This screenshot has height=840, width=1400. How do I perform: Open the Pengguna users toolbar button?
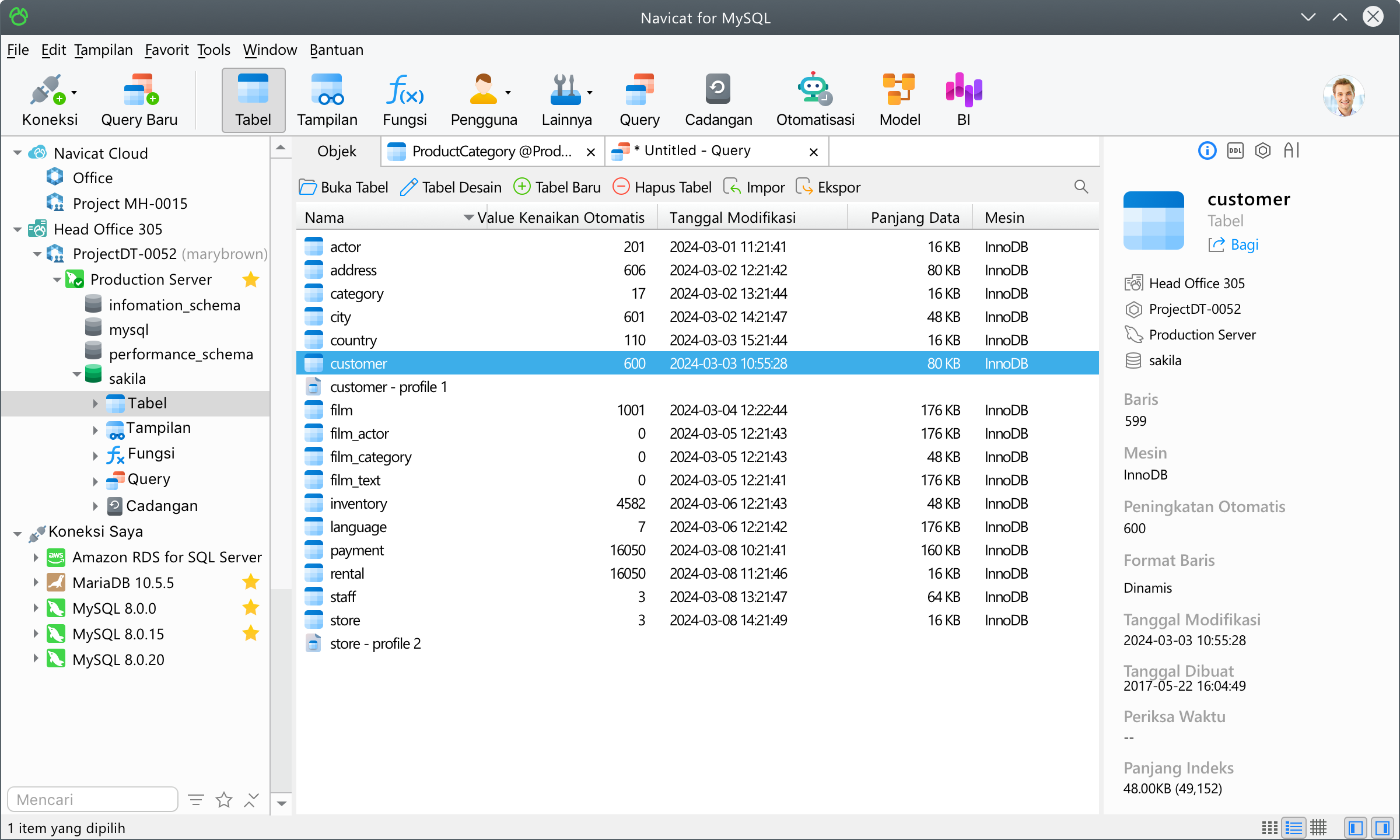pos(484,100)
